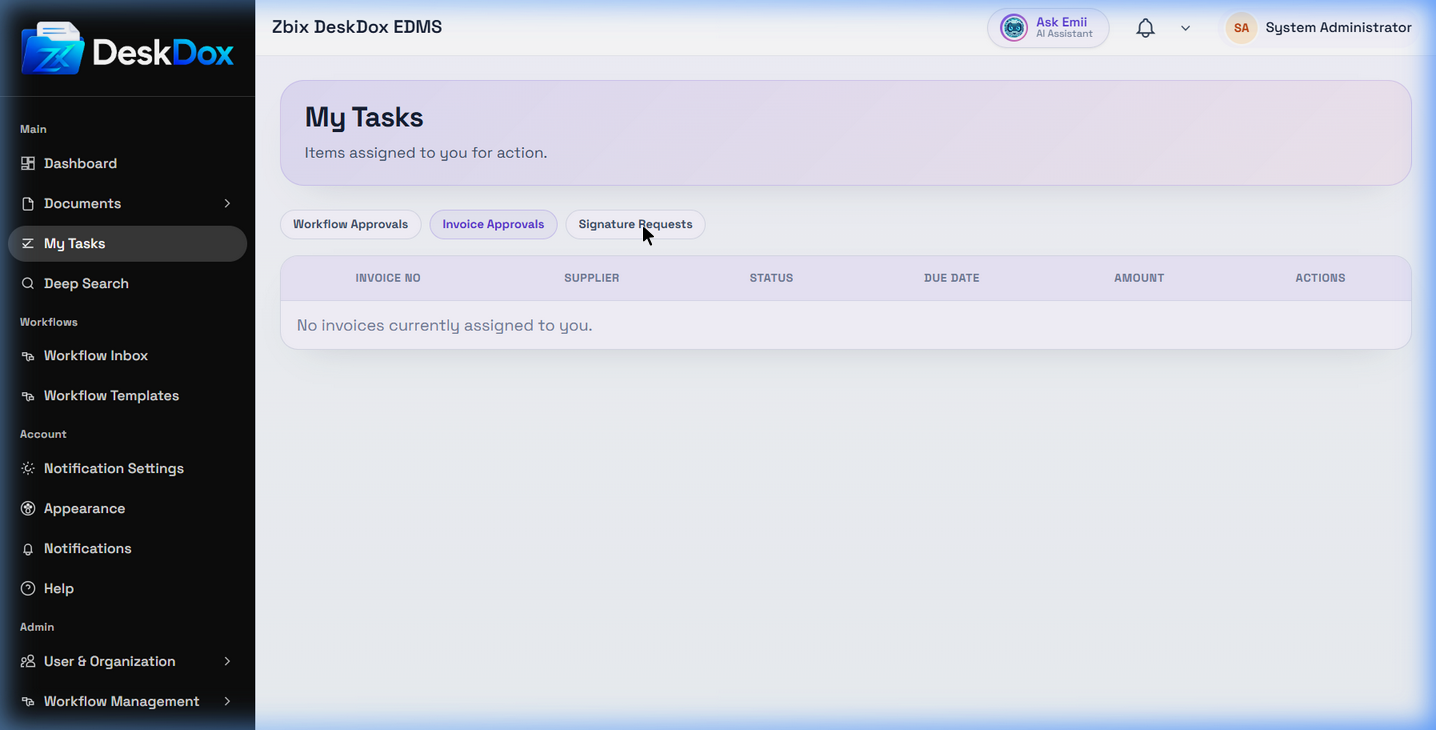The width and height of the screenshot is (1436, 730).
Task: Click the Notifications bell icon in sidebar
Action: [x=28, y=548]
